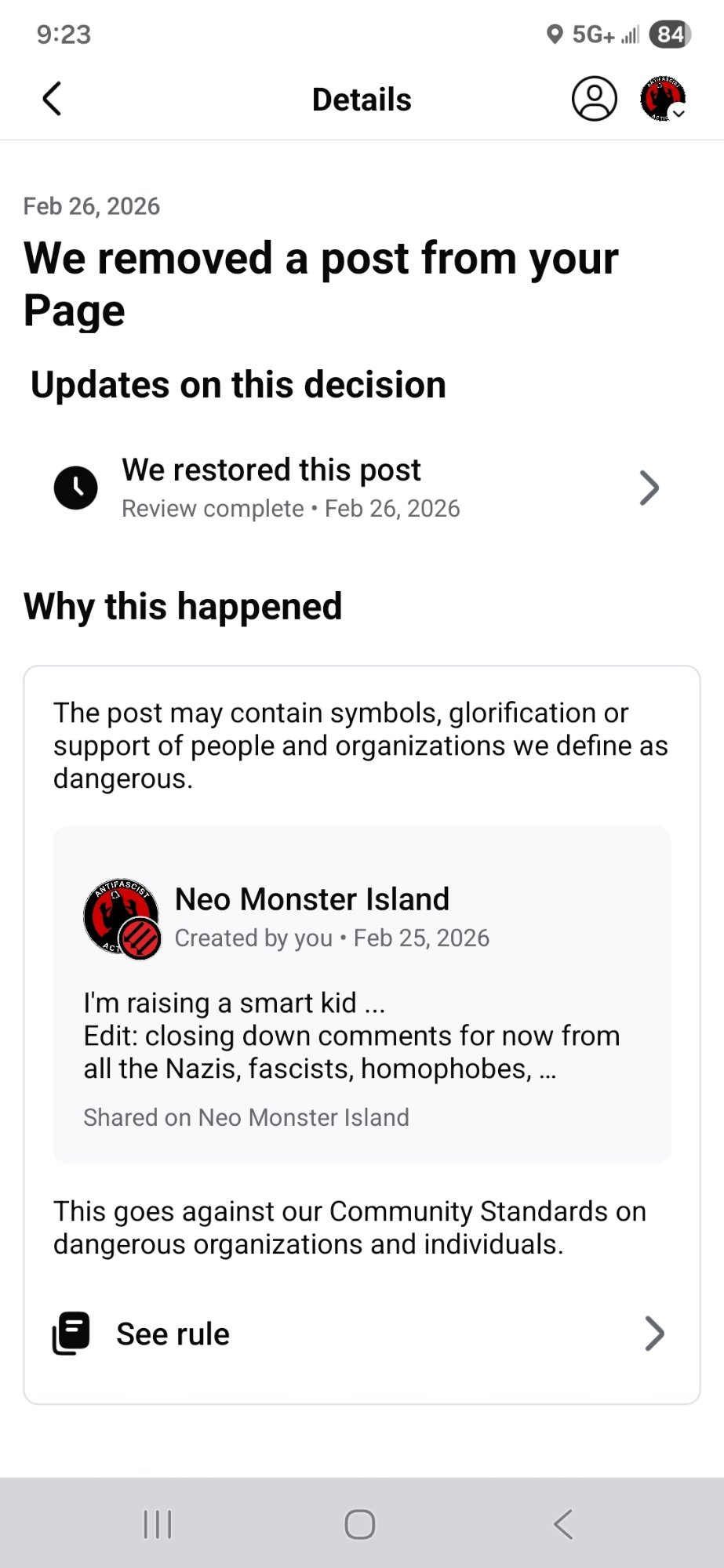Tap the location status bar icon
The height and width of the screenshot is (1568, 724).
[x=555, y=34]
